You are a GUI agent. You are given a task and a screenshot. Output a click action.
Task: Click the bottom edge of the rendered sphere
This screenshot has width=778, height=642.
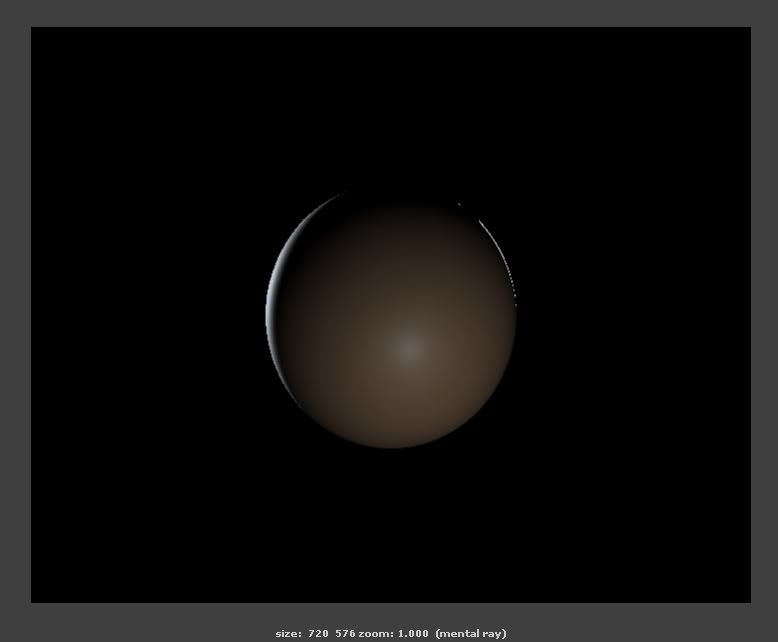[x=392, y=444]
